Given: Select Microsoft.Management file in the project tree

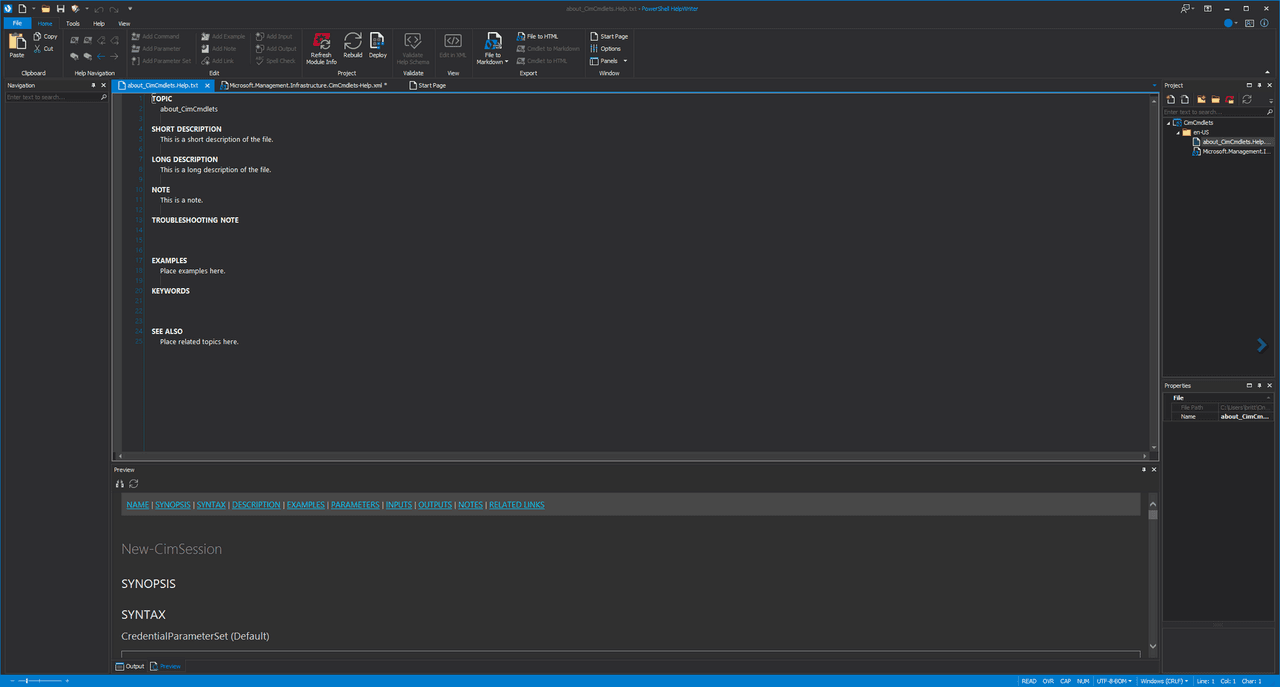Looking at the screenshot, I should pos(1231,151).
